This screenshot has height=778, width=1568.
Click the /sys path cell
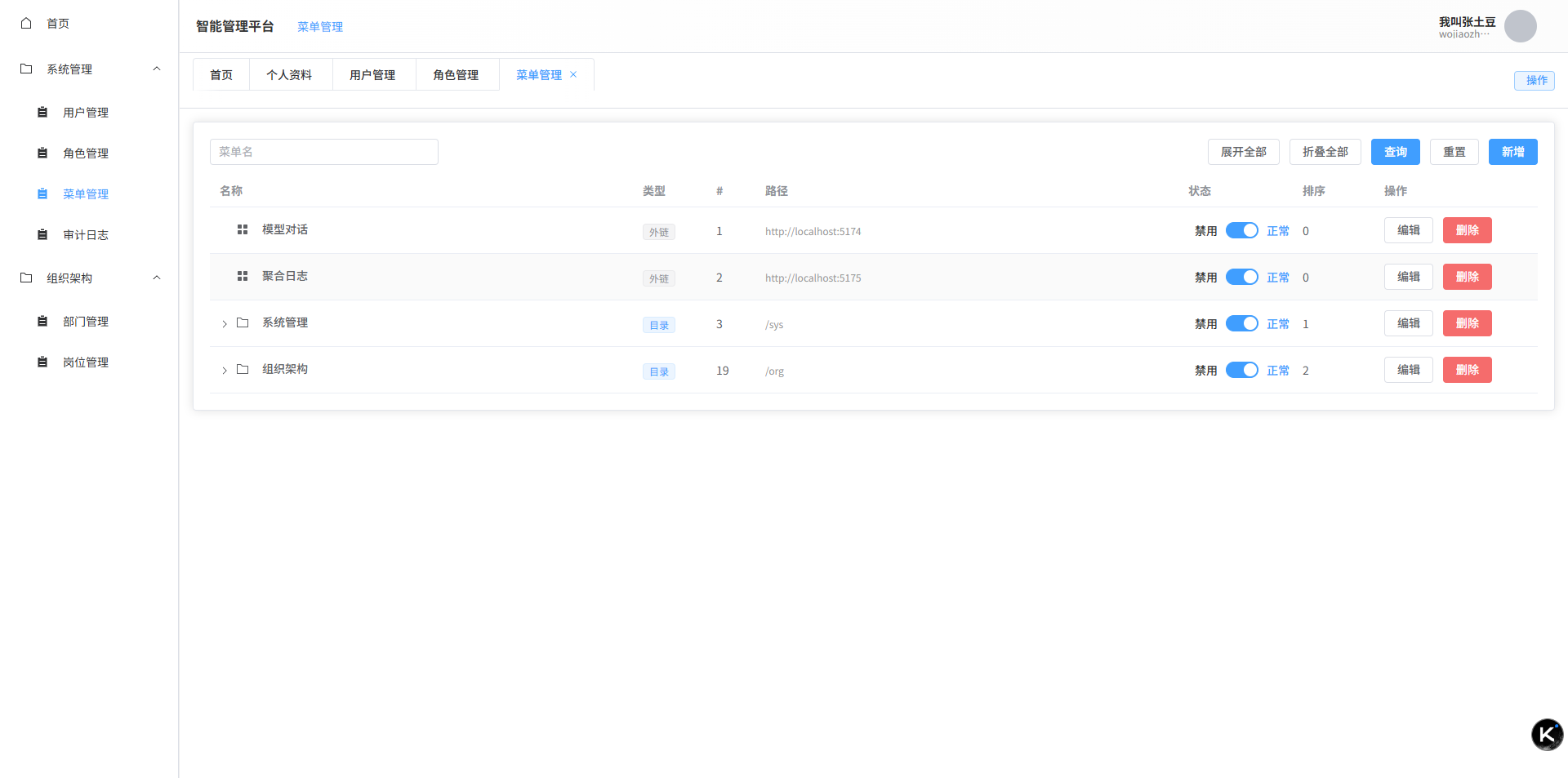(x=774, y=324)
